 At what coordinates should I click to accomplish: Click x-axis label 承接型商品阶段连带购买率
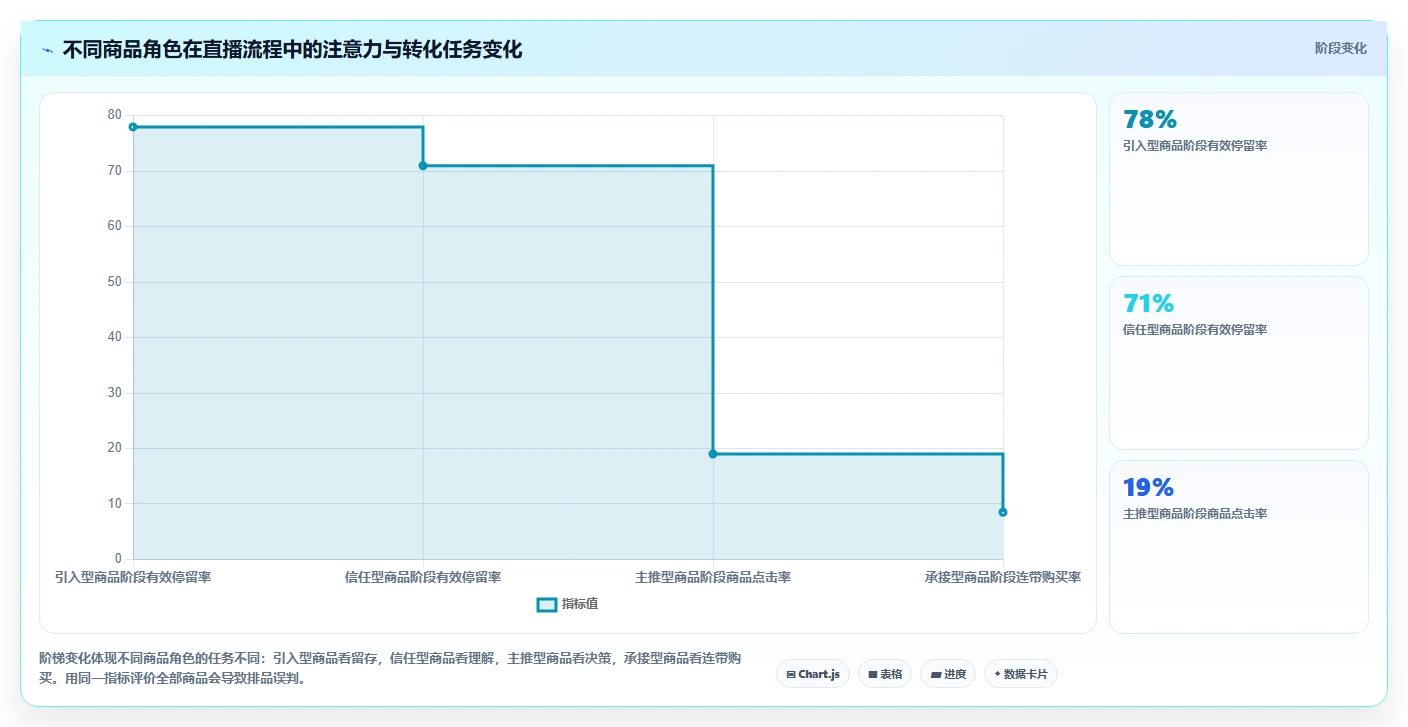[x=1003, y=577]
